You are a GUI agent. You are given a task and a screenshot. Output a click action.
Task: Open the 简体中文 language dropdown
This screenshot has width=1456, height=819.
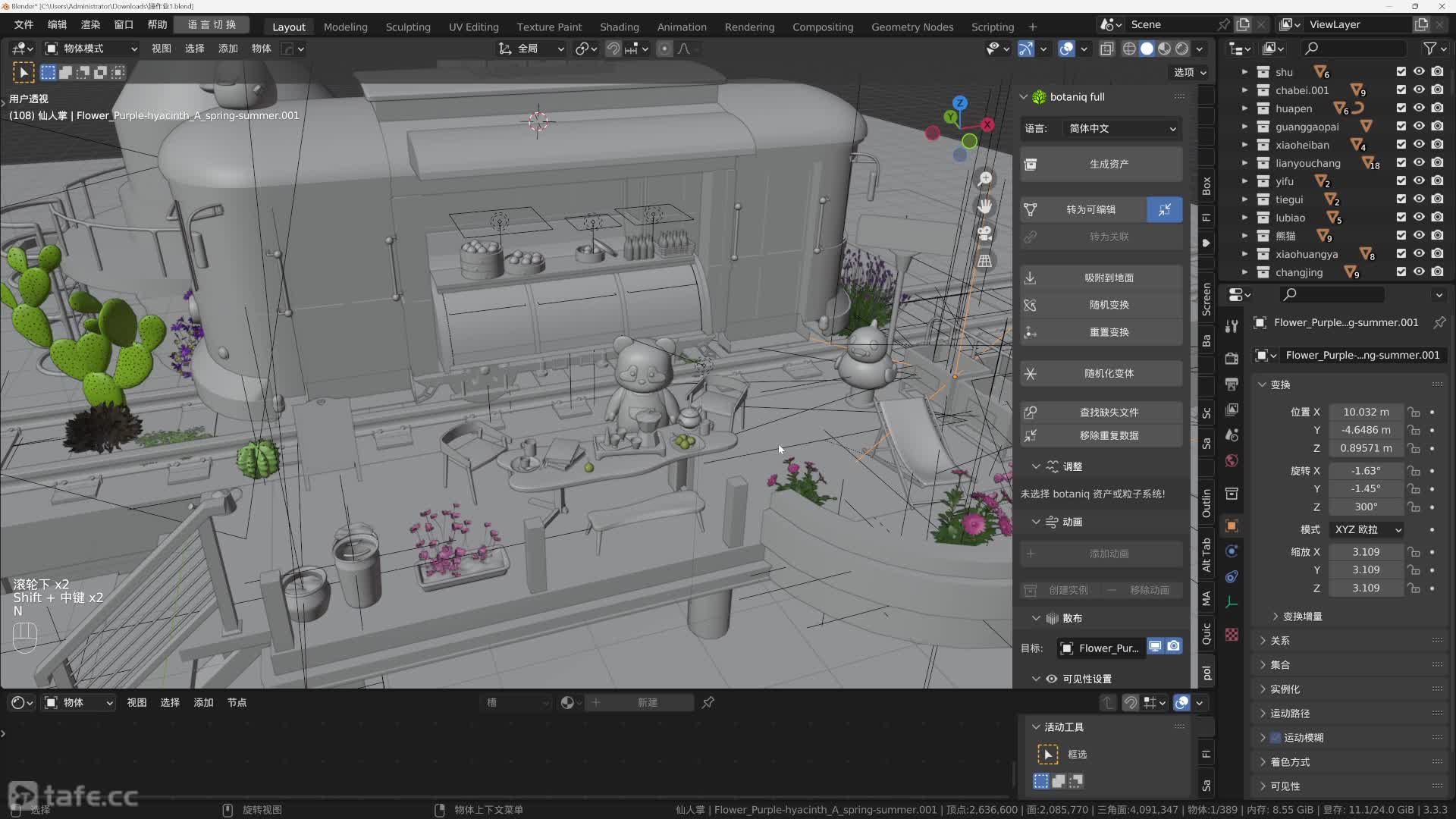pos(1121,128)
